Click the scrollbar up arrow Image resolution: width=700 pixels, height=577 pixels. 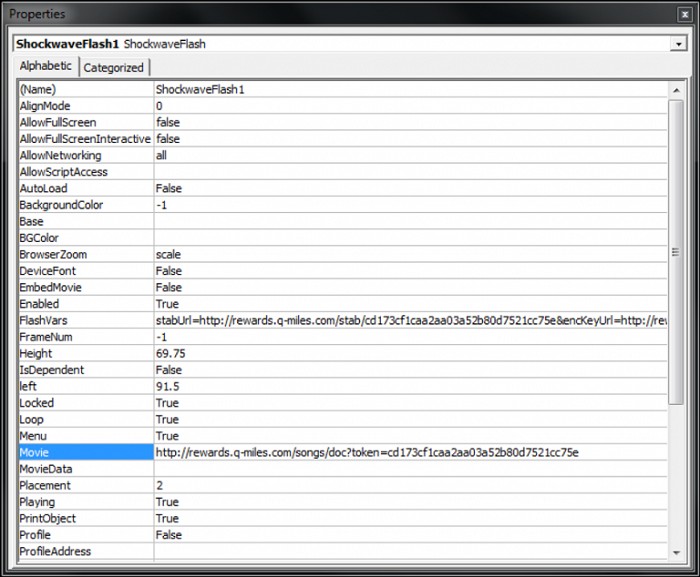point(677,88)
